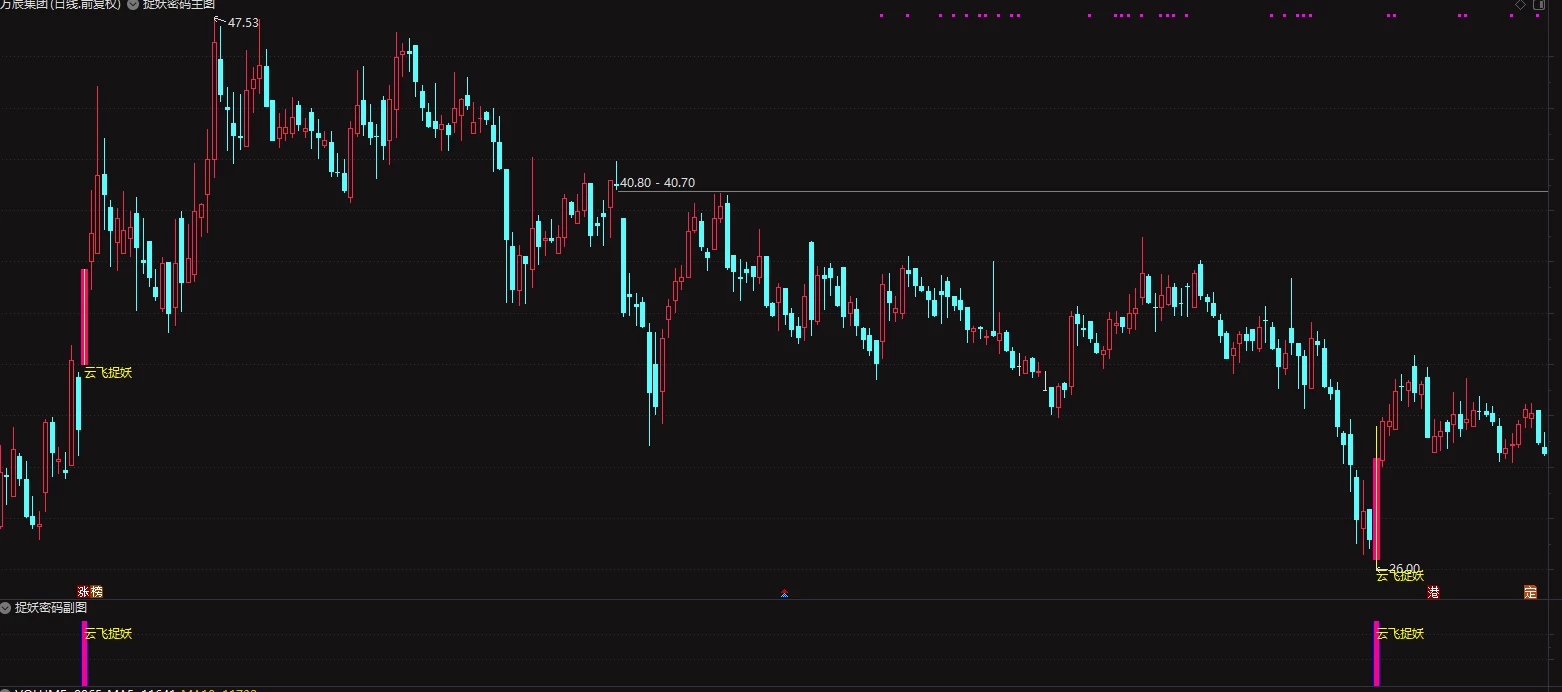Viewport: 1562px width, 692px height.
Task: Click the 港 event marker
Action: [x=1433, y=592]
